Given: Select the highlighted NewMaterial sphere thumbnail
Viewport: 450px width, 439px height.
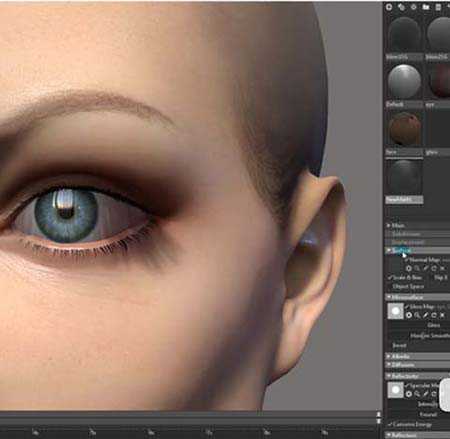Looking at the screenshot, I should [404, 177].
